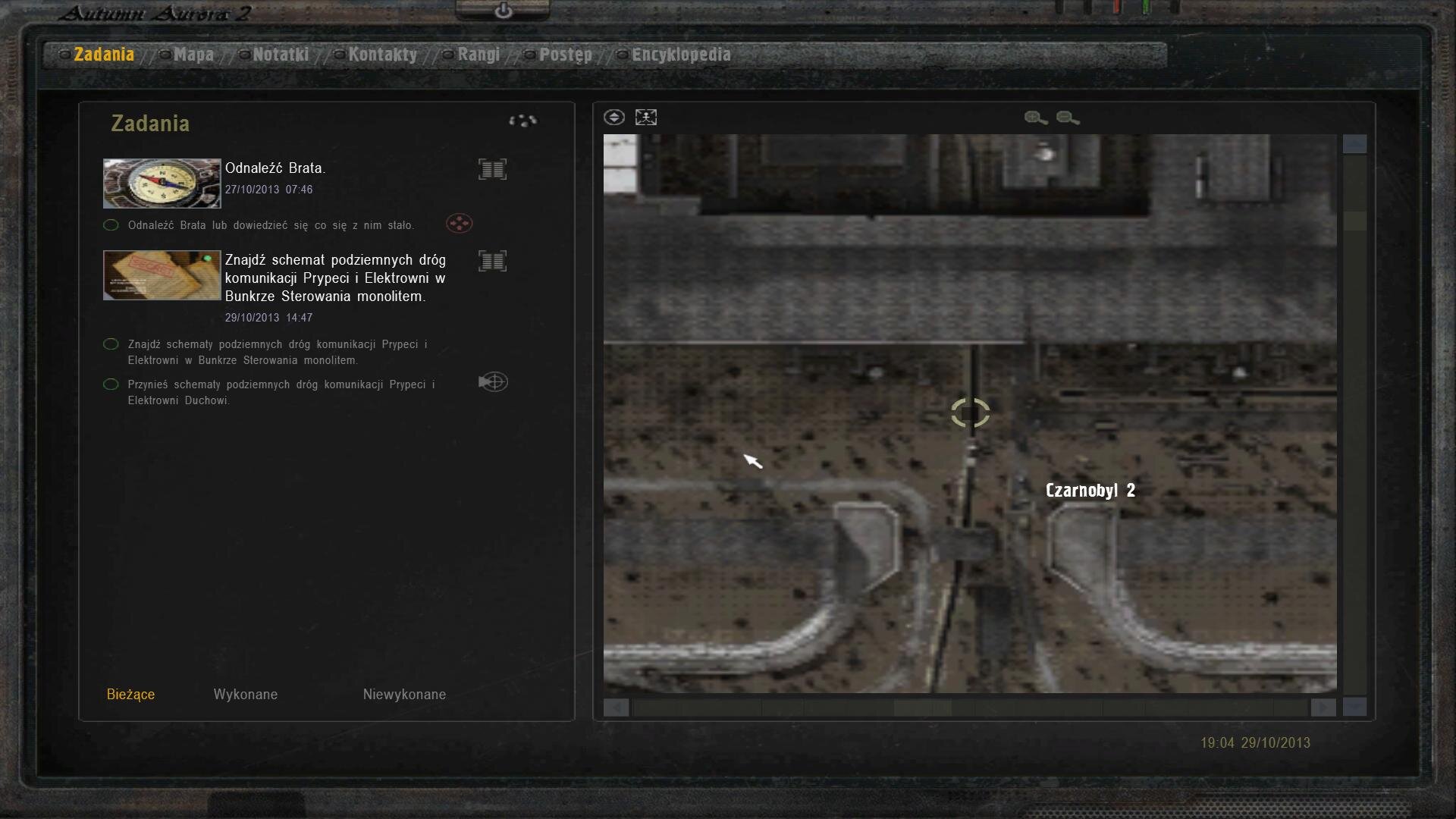
Task: Switch to the Postęp tab
Action: (566, 55)
